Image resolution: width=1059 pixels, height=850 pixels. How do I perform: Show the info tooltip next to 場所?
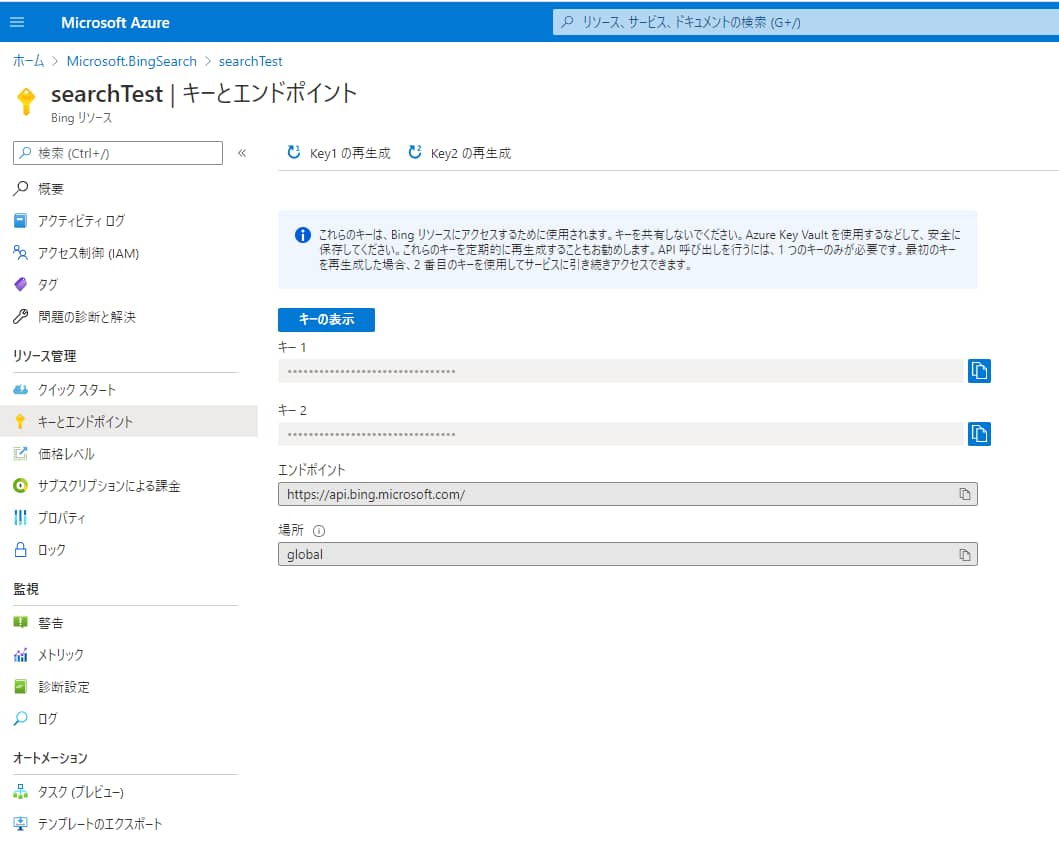(x=320, y=529)
